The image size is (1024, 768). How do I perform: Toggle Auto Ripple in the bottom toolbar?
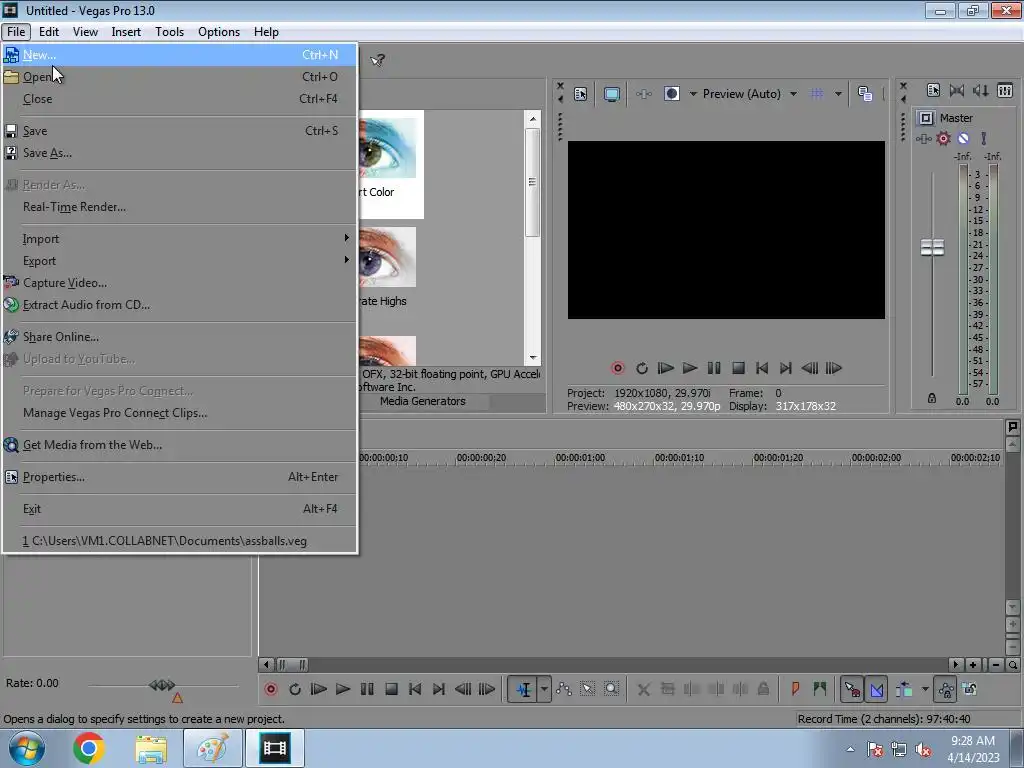tap(904, 689)
